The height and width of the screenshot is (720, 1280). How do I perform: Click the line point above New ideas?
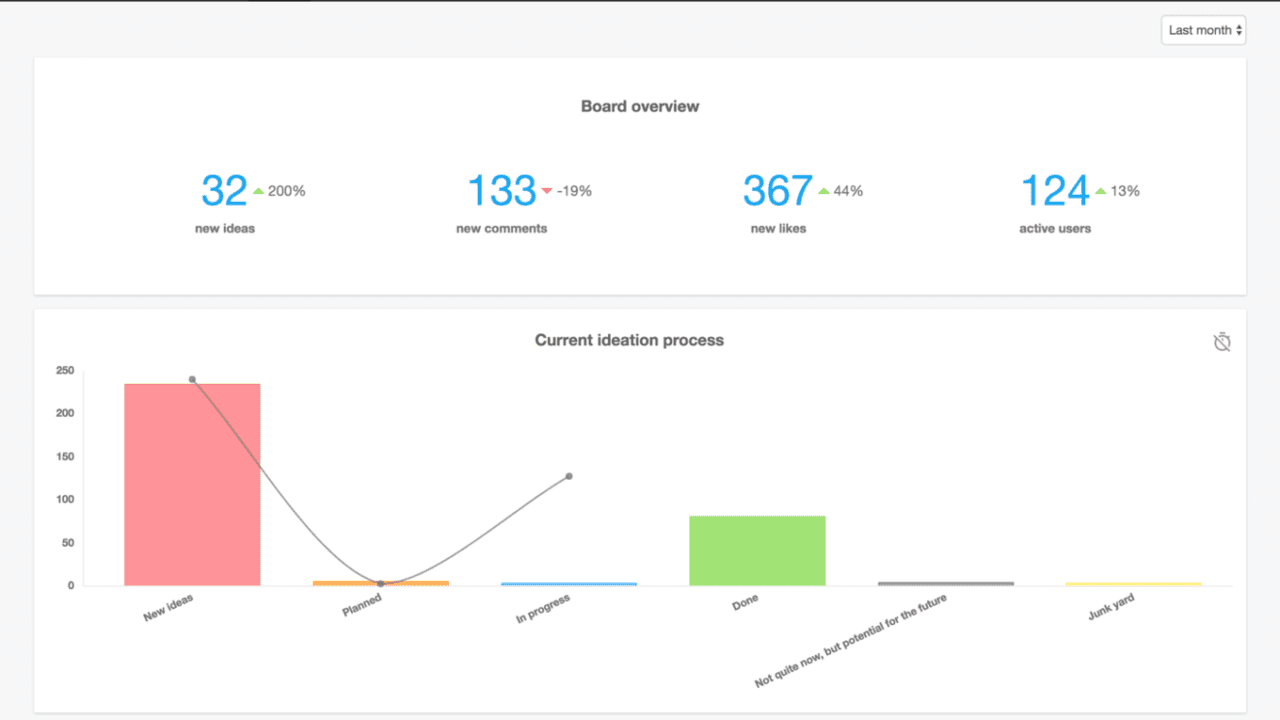pos(192,379)
